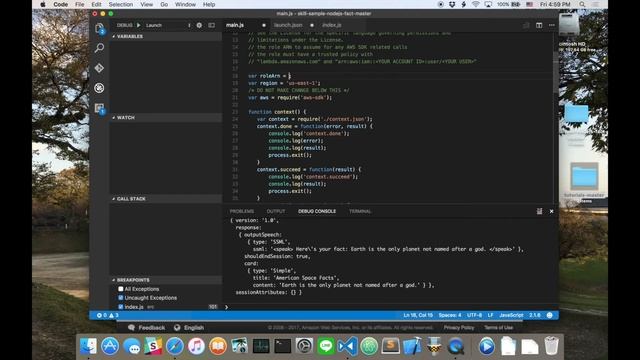Open the Terms of Use link
The height and width of the screenshot is (360, 640).
(x=498, y=328)
